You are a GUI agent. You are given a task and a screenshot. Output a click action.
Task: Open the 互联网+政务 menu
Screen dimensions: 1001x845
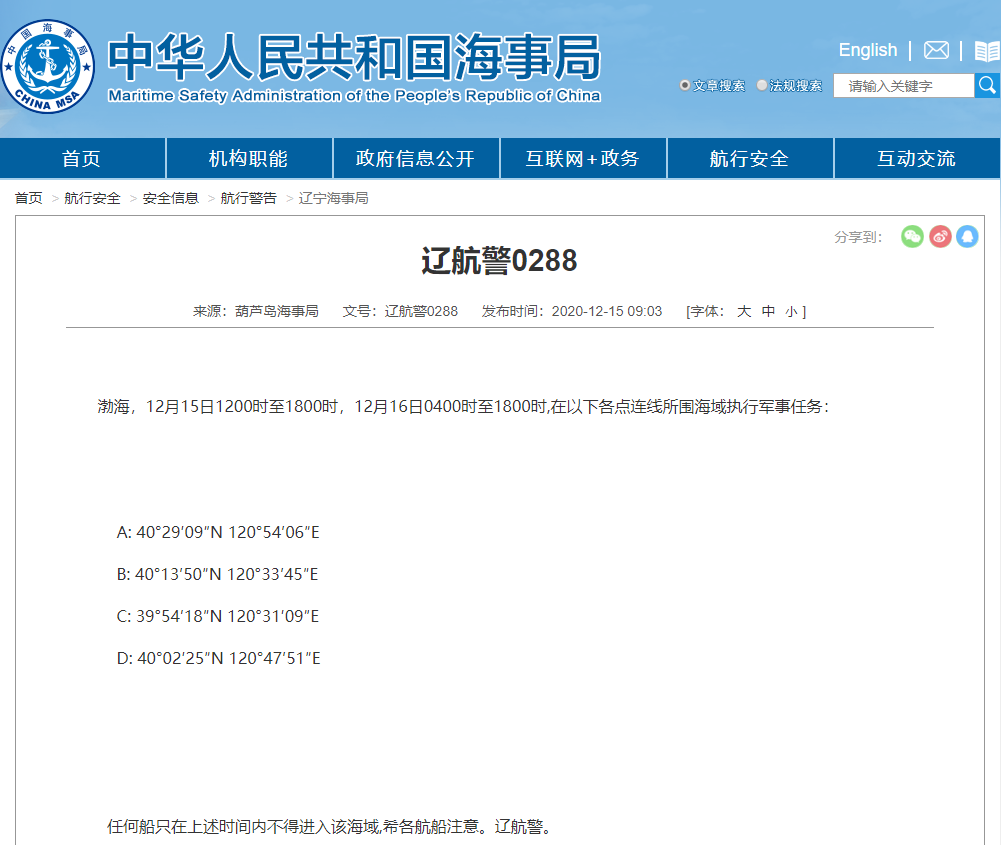(583, 158)
